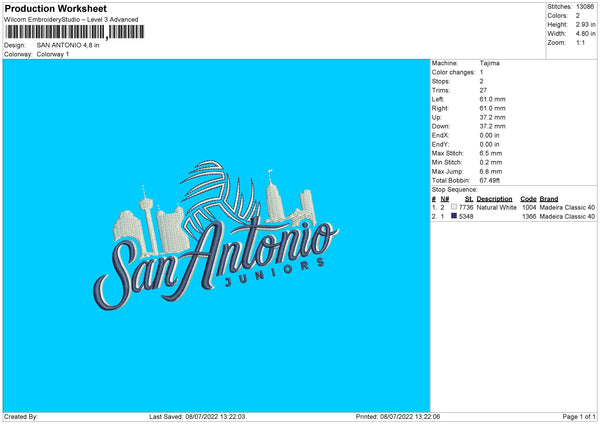Click the Brand column header
This screenshot has height=424, width=600.
point(549,199)
